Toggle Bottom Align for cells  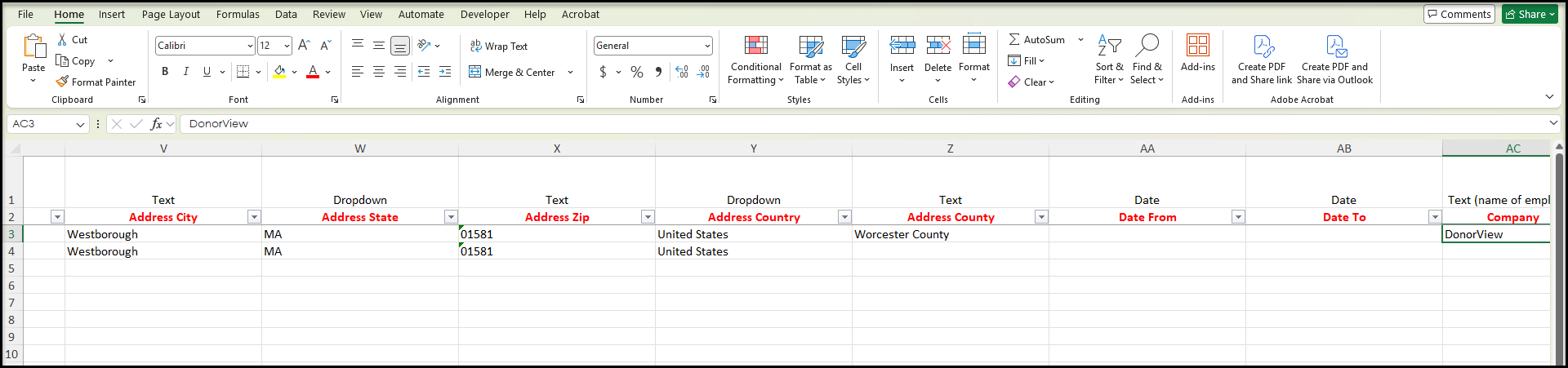click(400, 46)
